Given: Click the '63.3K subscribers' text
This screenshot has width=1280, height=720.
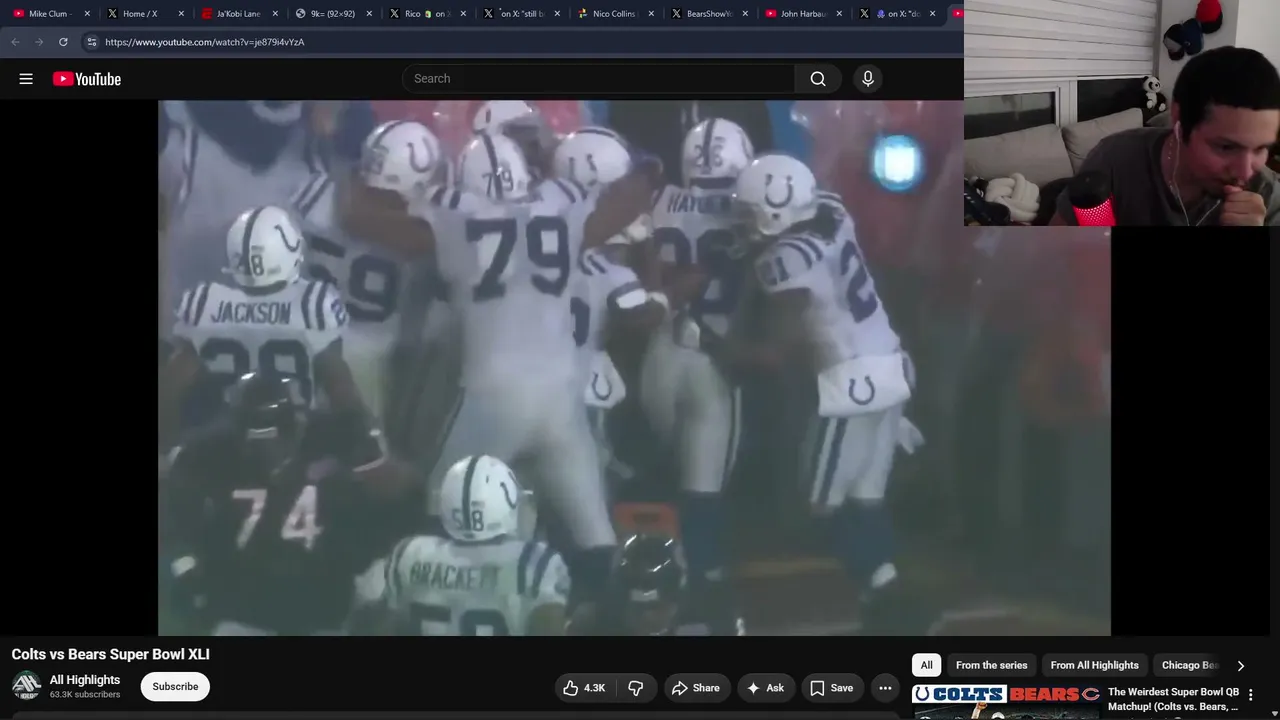Looking at the screenshot, I should click(x=85, y=695).
